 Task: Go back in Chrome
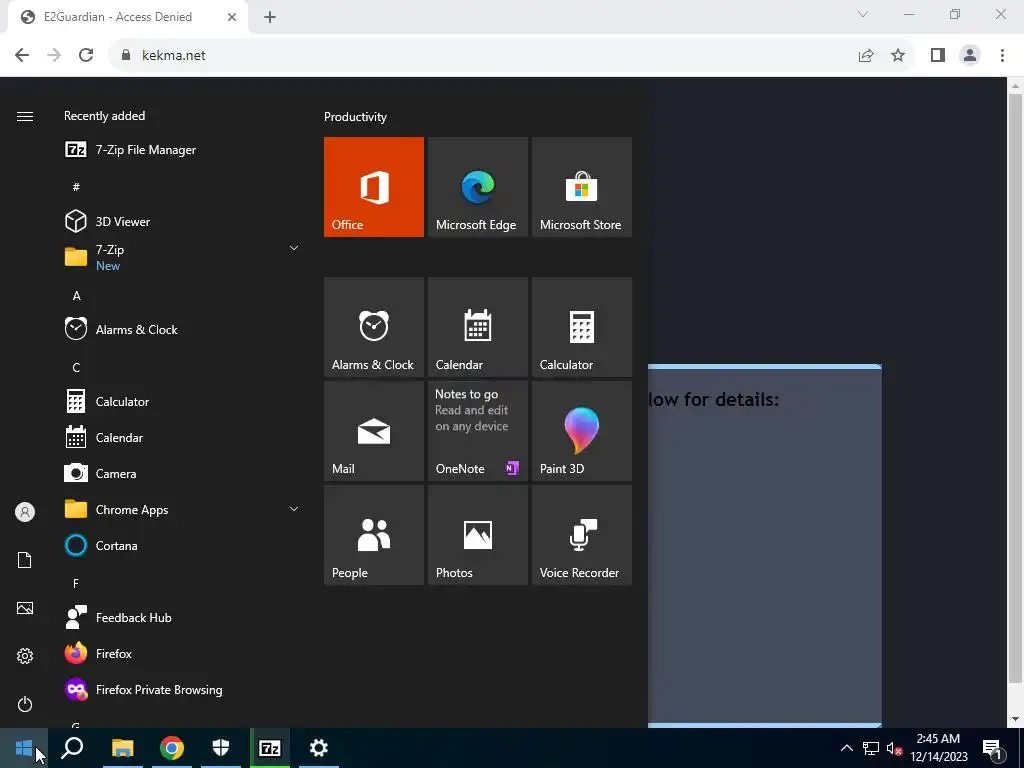22,55
